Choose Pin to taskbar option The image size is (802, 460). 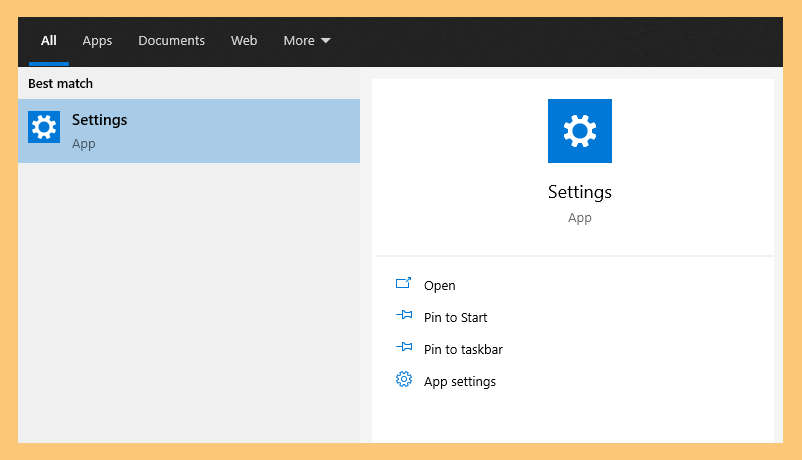(x=463, y=349)
